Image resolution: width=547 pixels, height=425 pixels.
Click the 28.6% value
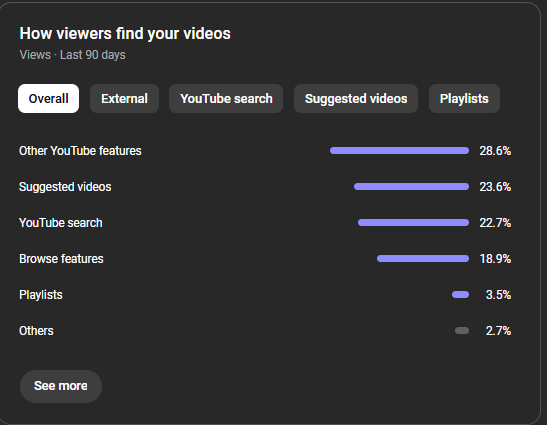click(495, 151)
